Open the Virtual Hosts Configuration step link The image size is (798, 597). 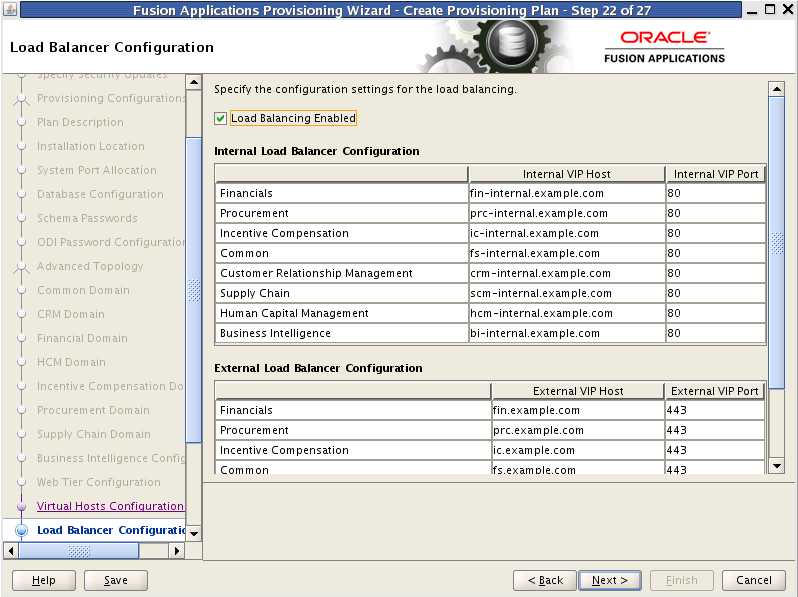click(x=110, y=506)
